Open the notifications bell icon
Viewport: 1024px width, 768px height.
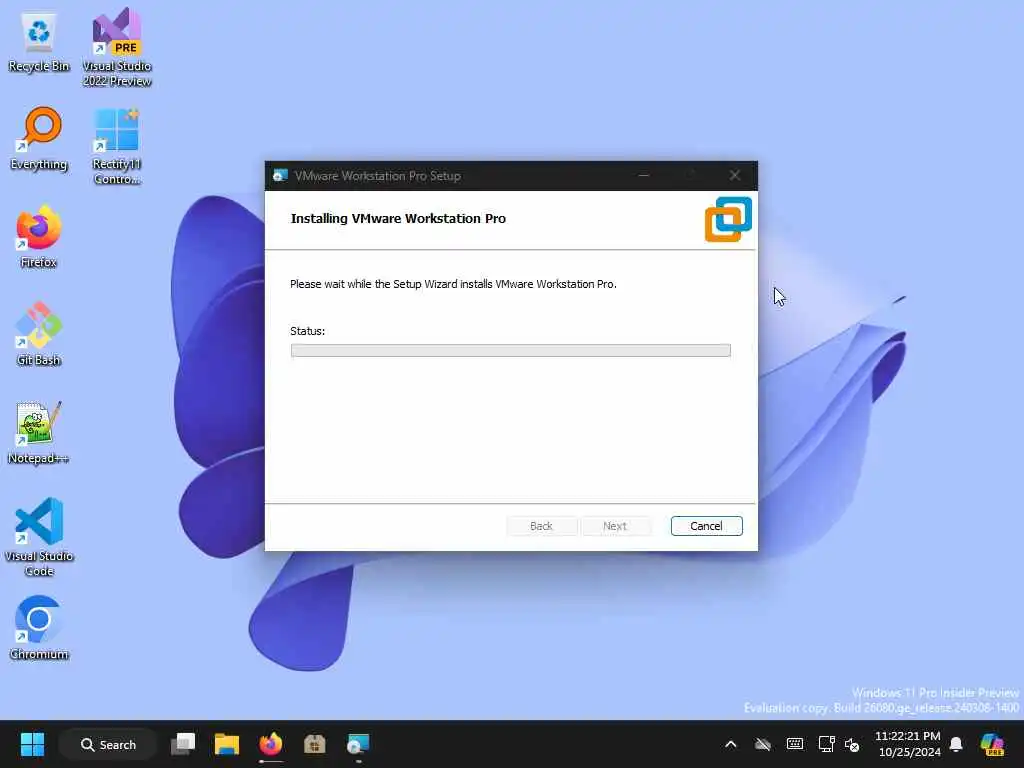tap(956, 744)
